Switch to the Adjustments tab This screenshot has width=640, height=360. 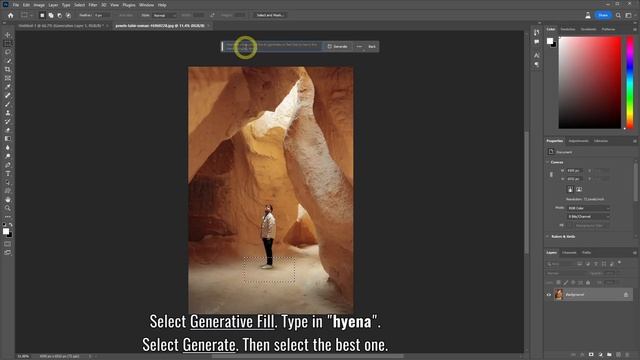[578, 141]
